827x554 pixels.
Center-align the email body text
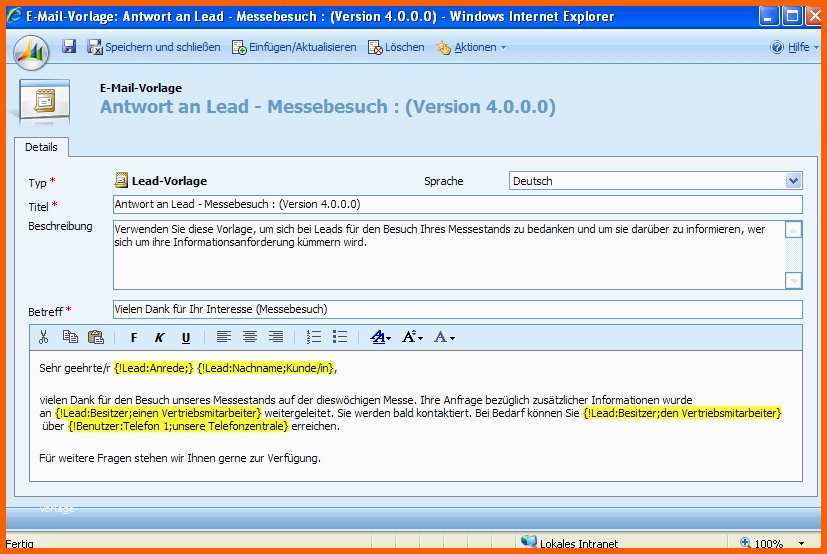[250, 338]
